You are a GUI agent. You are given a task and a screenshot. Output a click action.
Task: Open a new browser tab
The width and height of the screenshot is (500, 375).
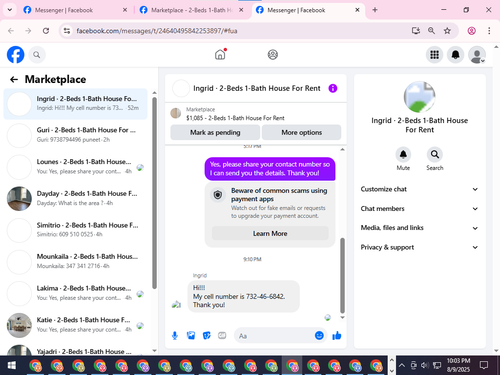click(375, 10)
